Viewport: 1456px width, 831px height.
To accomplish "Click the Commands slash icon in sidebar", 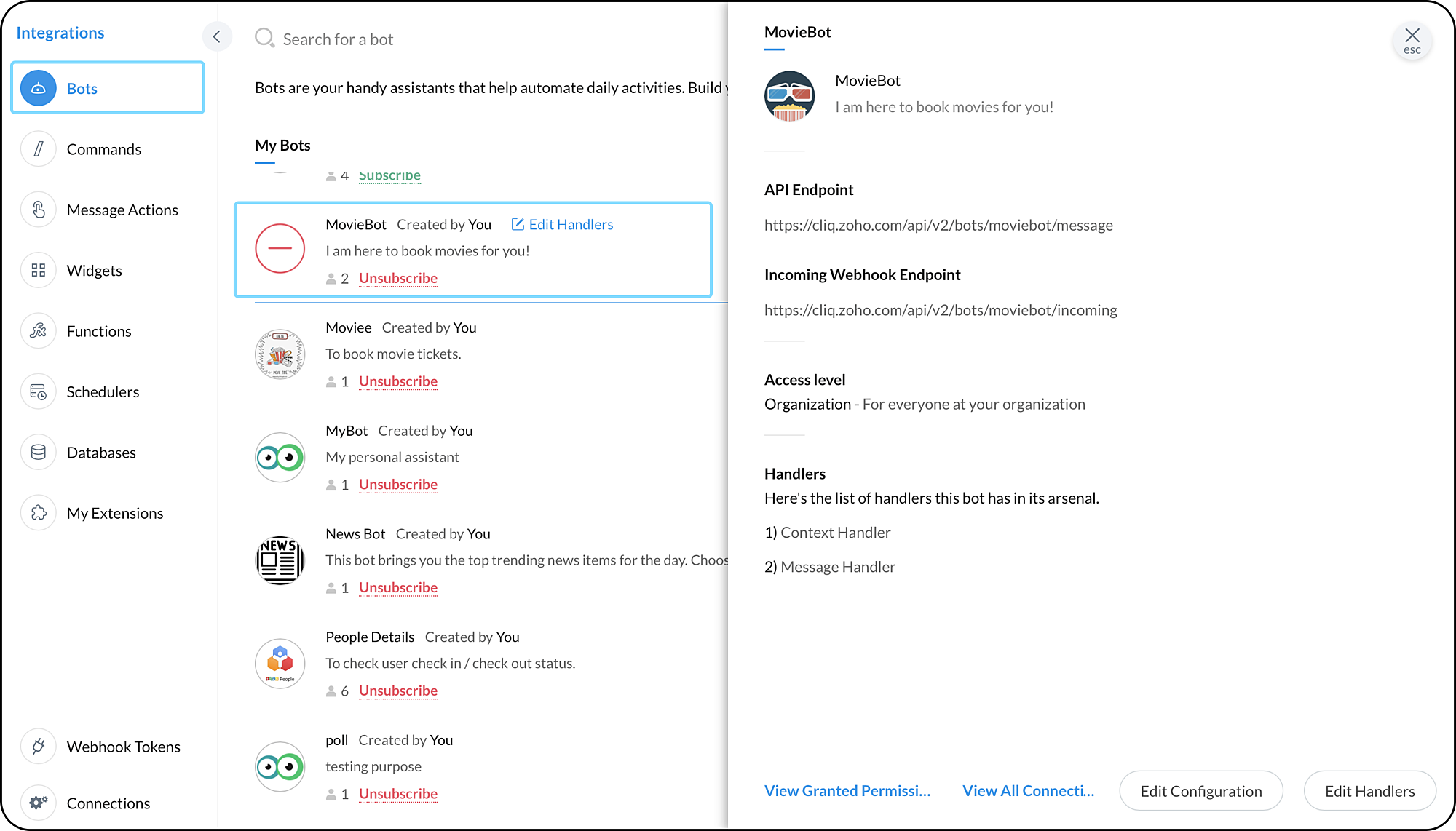I will (x=39, y=149).
